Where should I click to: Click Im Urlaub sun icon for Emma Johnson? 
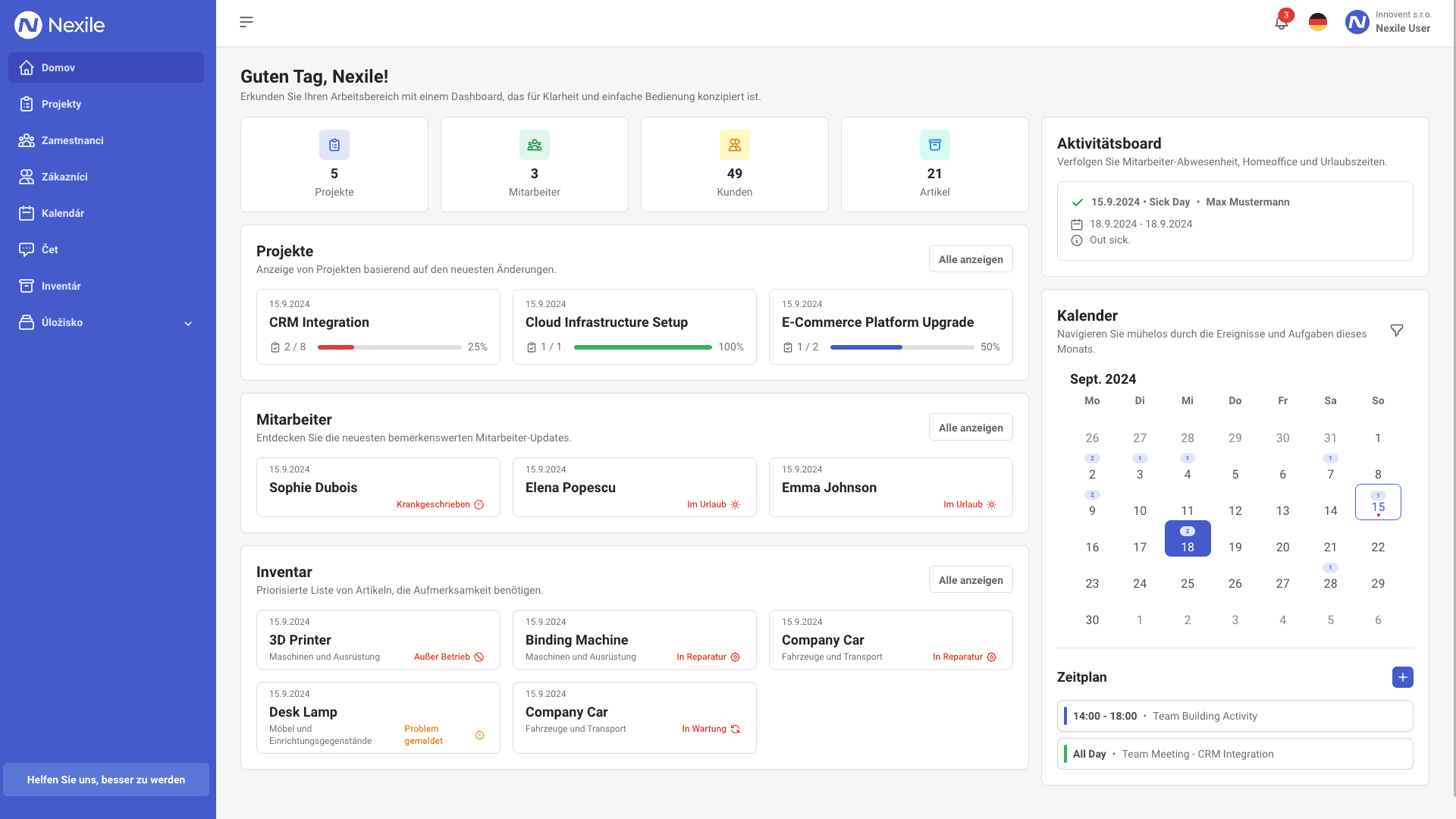991,505
